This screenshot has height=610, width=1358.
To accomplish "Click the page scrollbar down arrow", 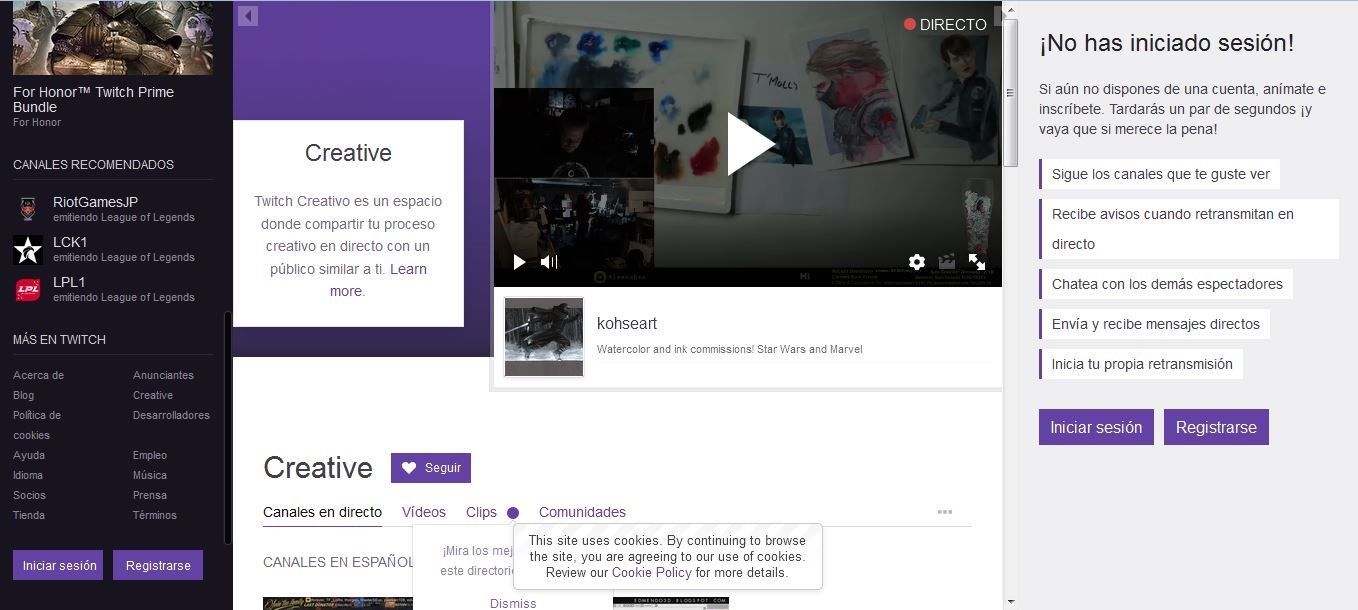I will [1010, 602].
